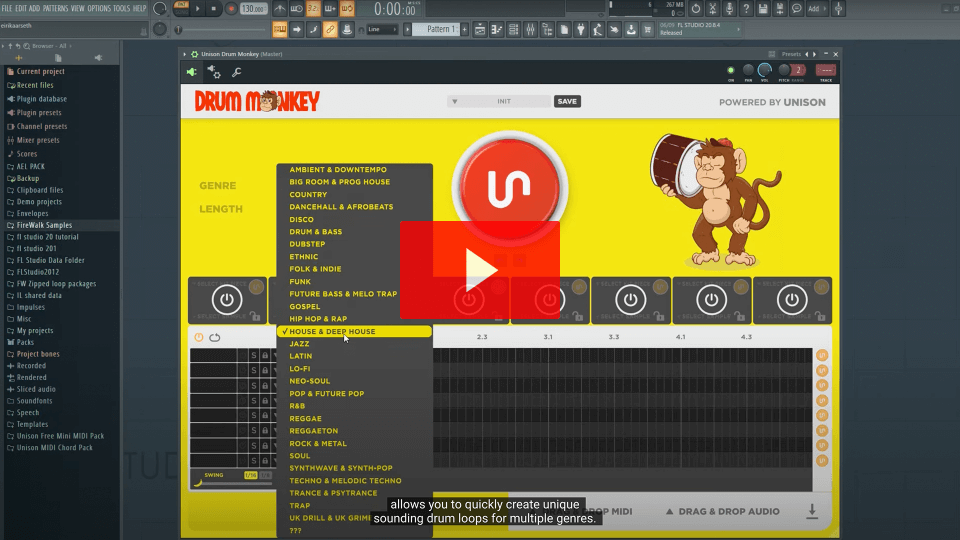Click the tempo field showing 130.000
This screenshot has height=540, width=960.
(x=253, y=9)
